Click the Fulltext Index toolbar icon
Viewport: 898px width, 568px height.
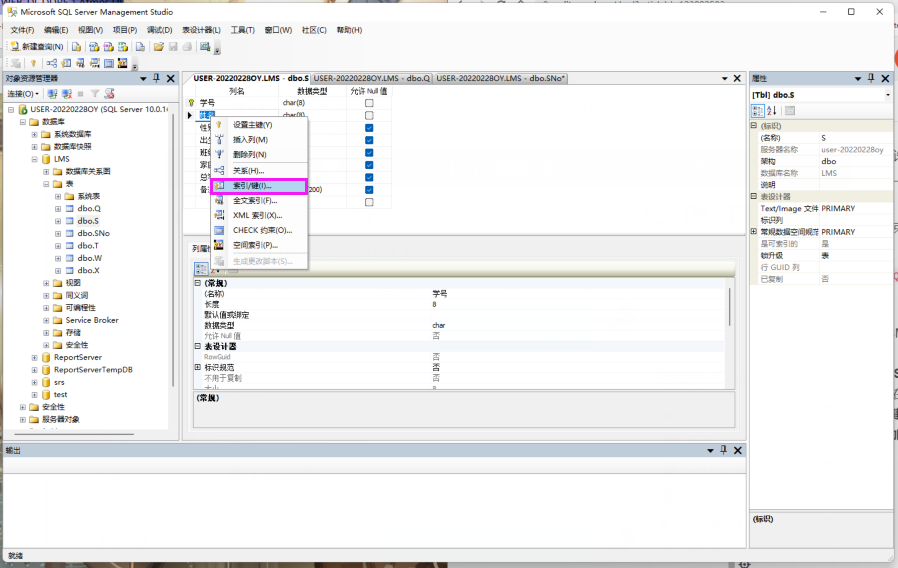[80, 63]
